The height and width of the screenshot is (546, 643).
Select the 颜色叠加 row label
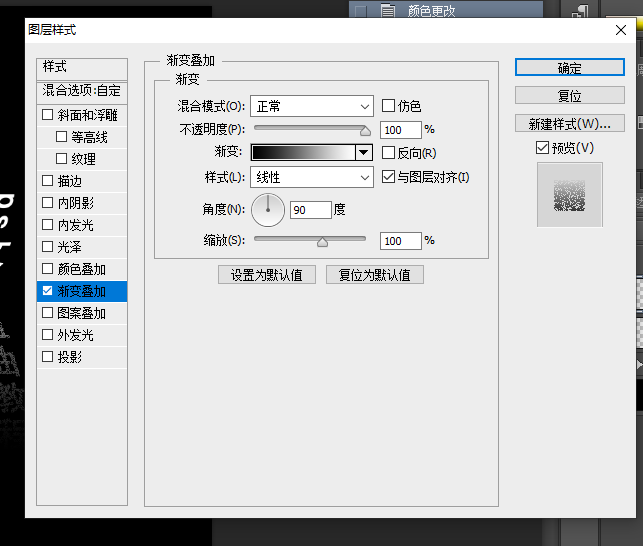[82, 269]
